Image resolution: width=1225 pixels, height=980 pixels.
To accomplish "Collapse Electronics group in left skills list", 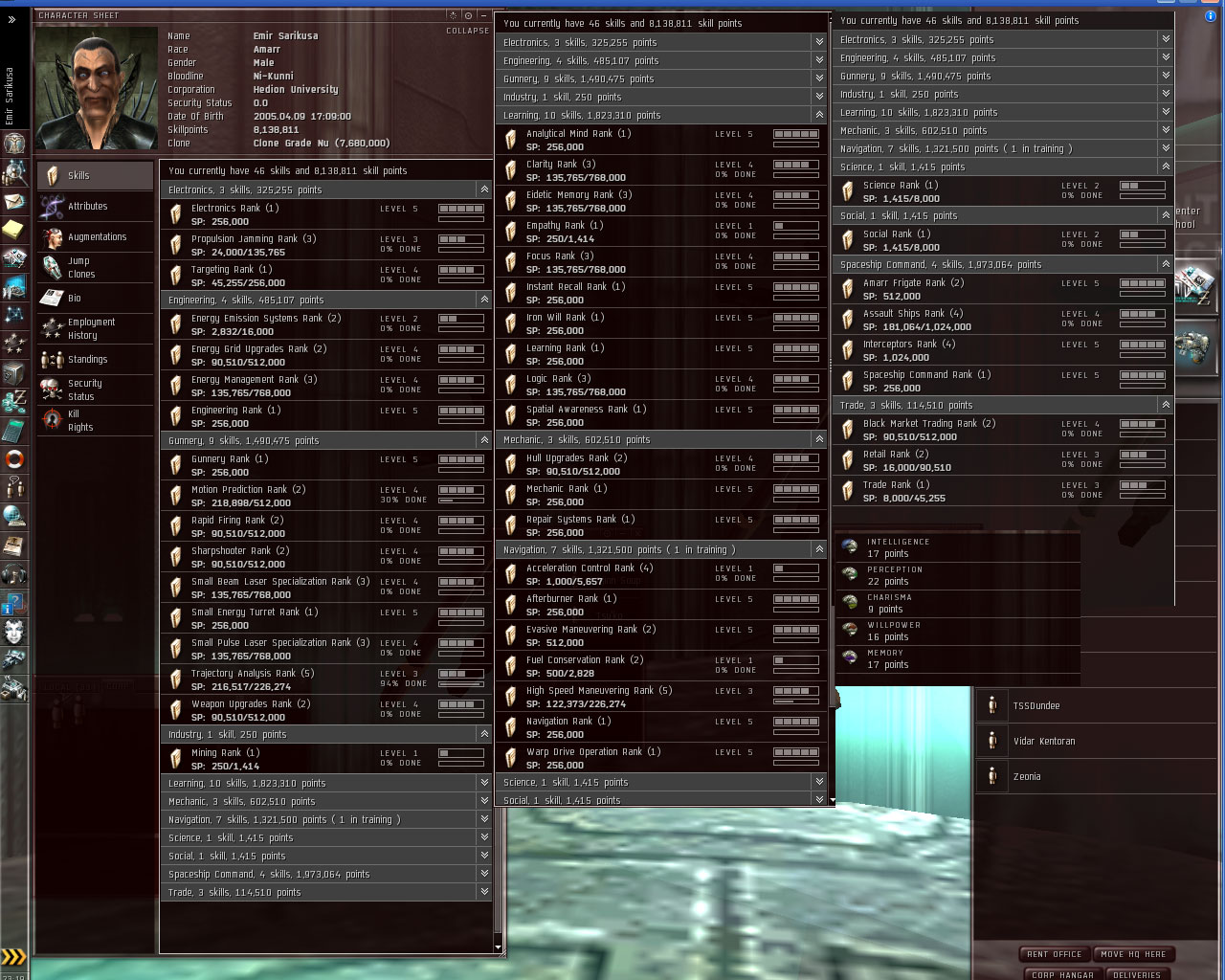I will pos(484,189).
